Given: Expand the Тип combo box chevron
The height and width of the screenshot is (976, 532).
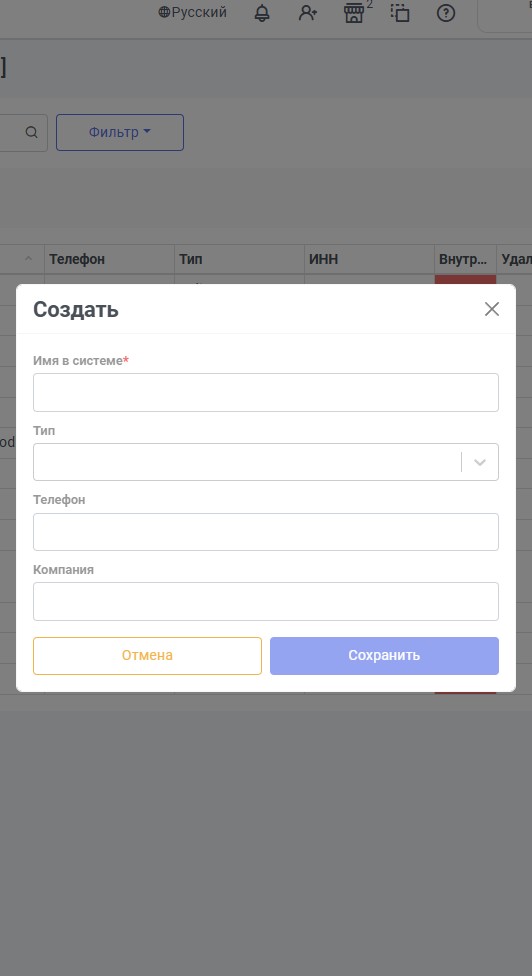Looking at the screenshot, I should point(480,462).
